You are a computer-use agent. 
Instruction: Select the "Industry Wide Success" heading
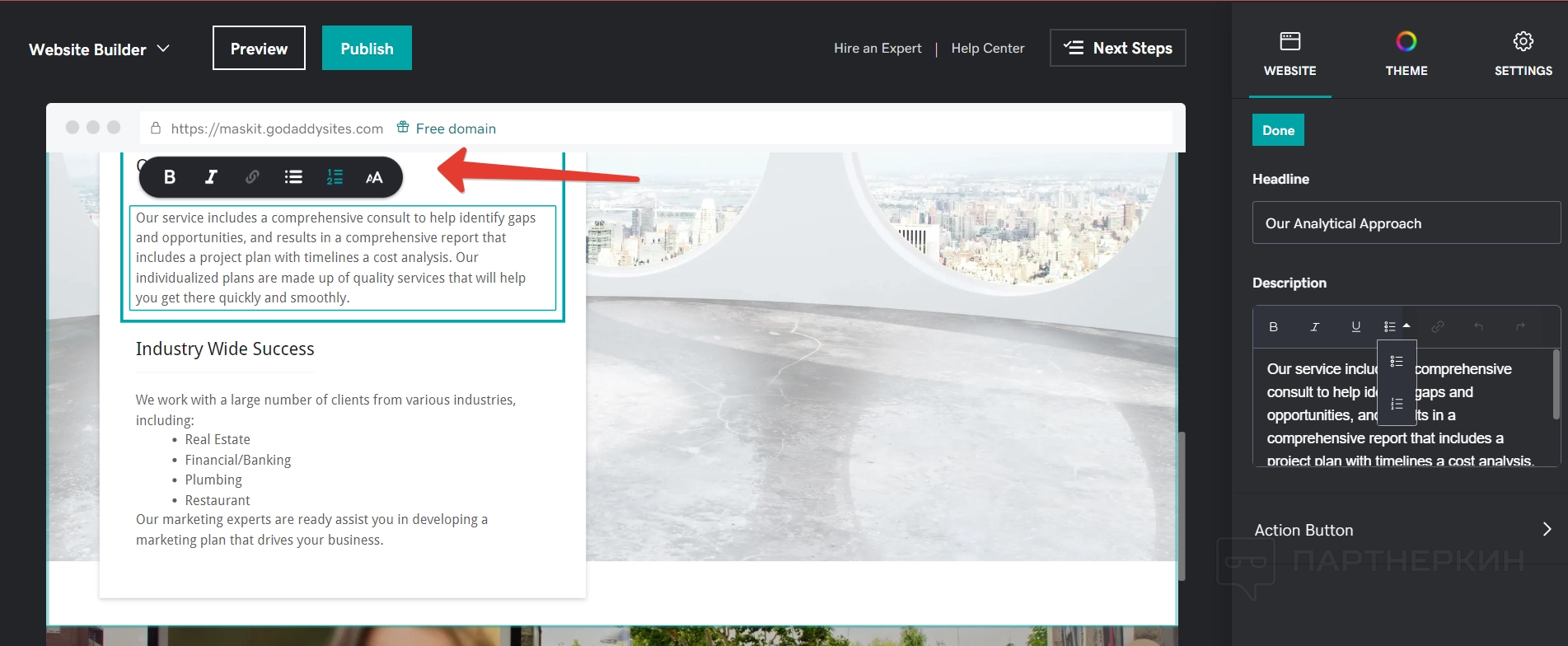click(x=225, y=349)
